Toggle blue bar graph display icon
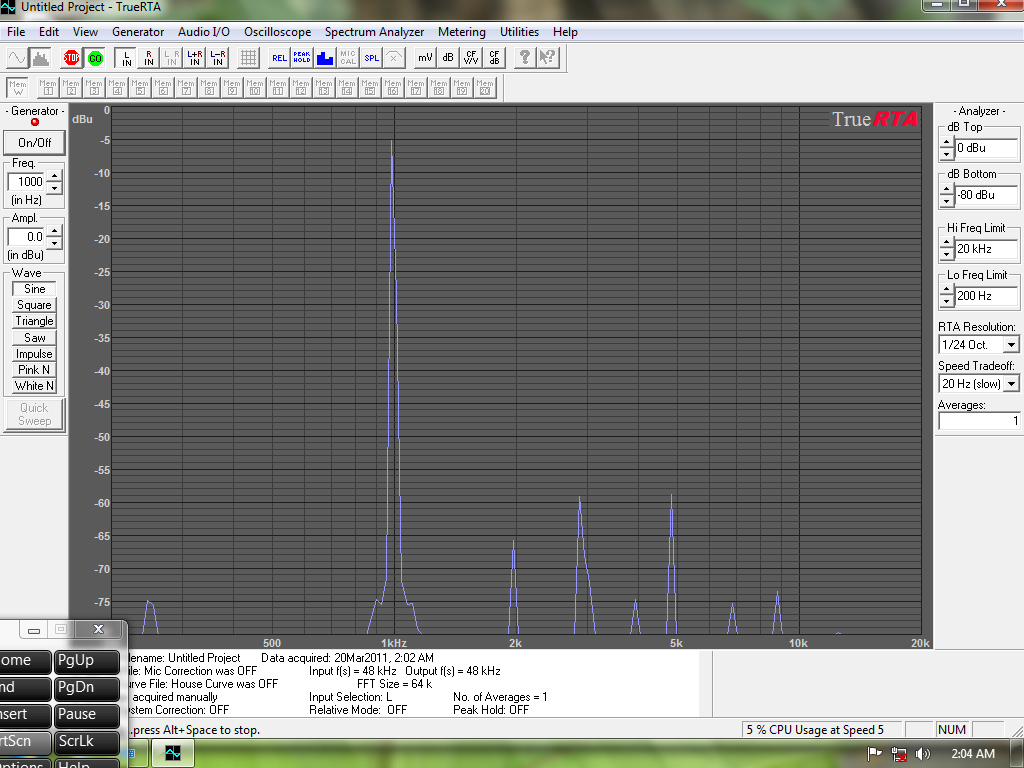The image size is (1024, 768). pos(325,58)
